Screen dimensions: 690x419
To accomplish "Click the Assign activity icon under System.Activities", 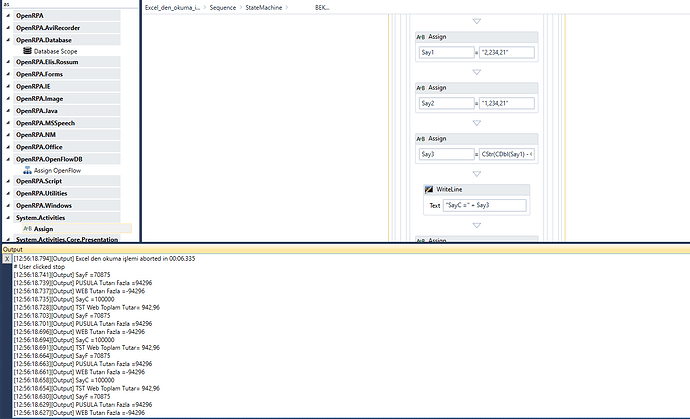I will (x=27, y=228).
